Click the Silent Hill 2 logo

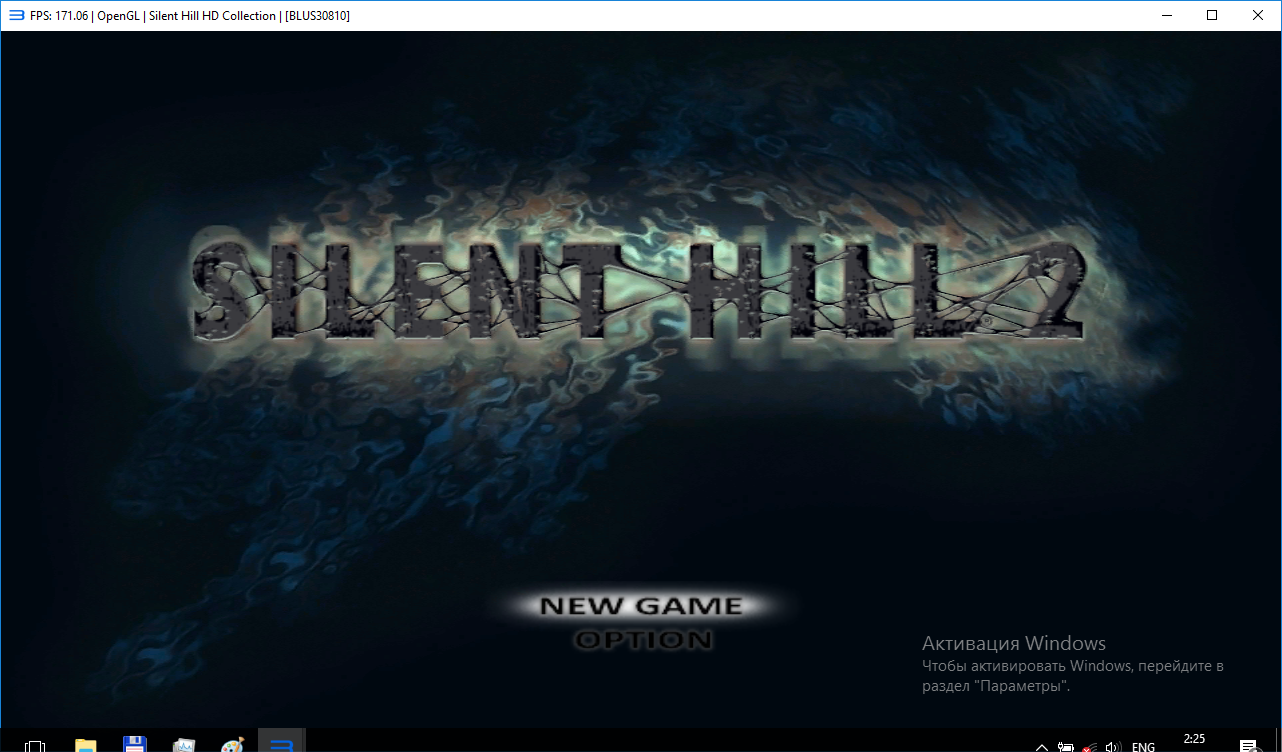pyautogui.click(x=638, y=289)
